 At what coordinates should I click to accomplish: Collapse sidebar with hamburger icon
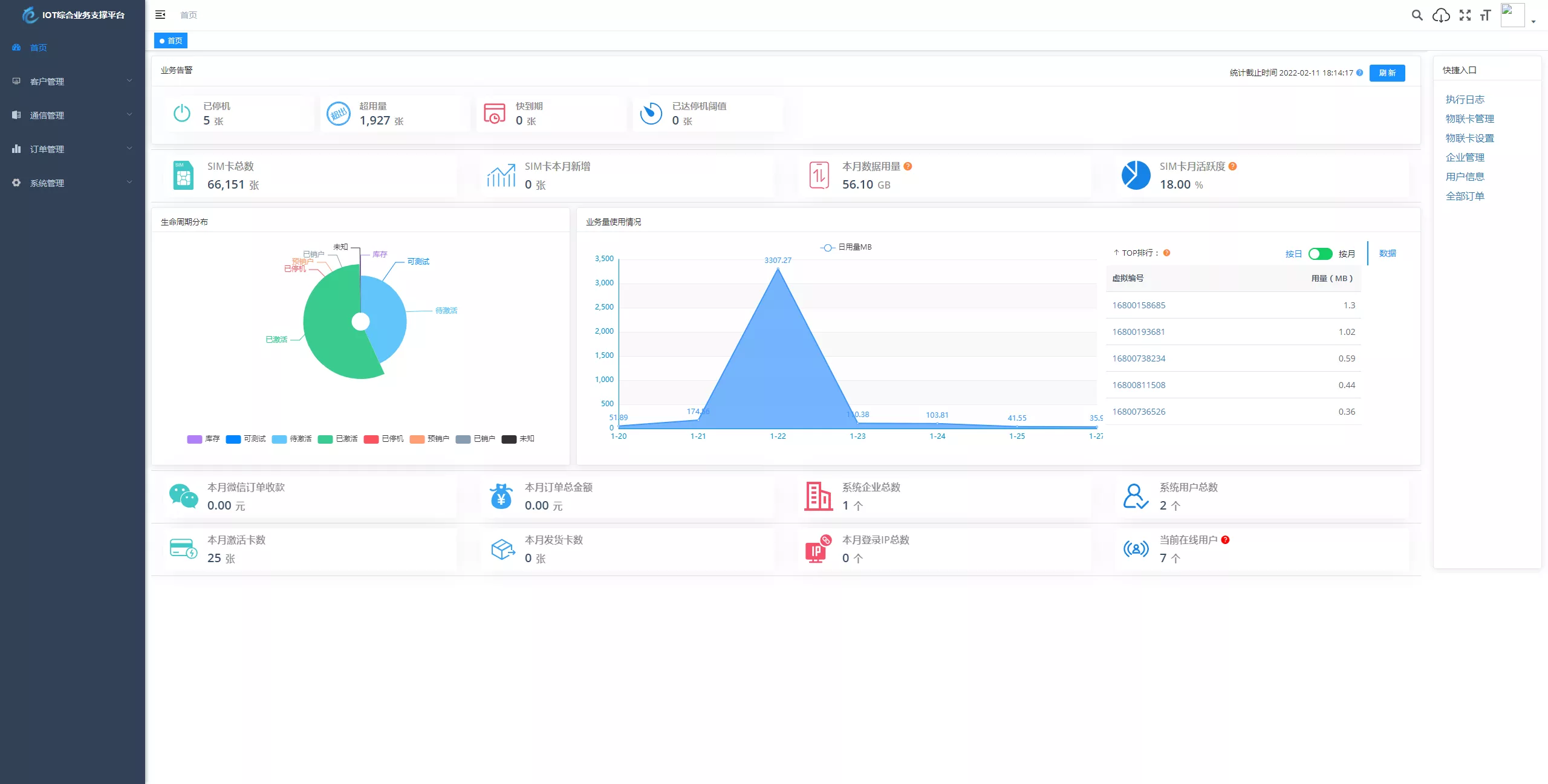[160, 15]
